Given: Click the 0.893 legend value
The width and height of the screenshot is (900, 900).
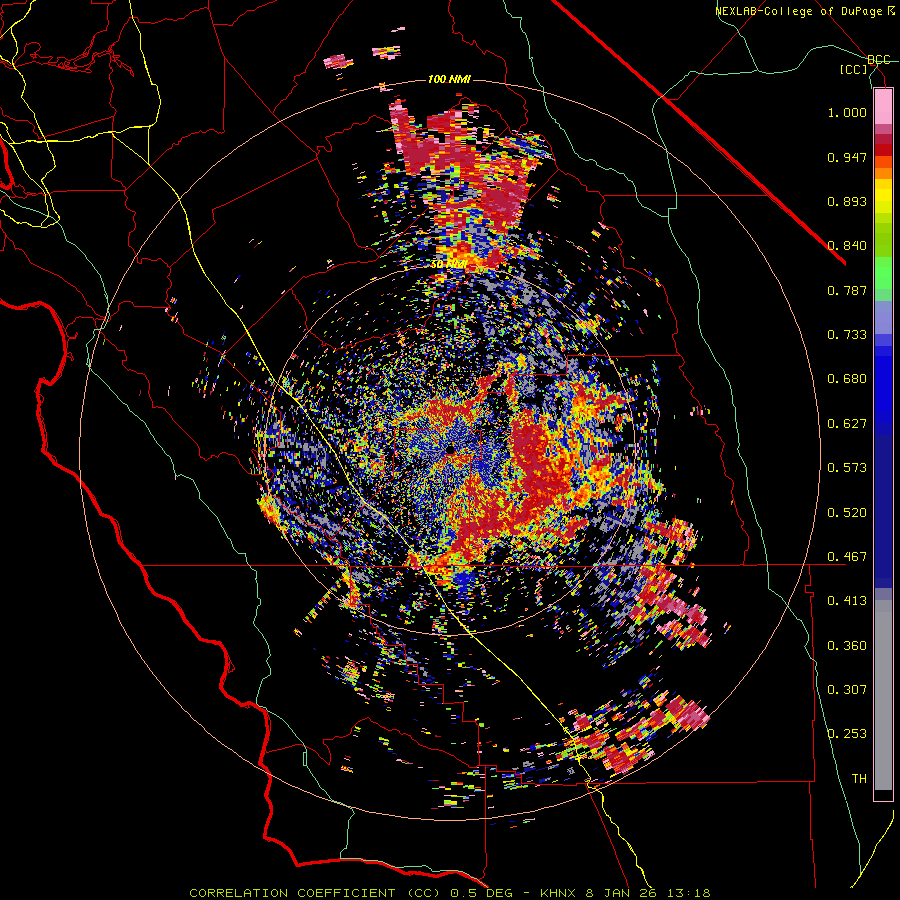Looking at the screenshot, I should coord(847,201).
